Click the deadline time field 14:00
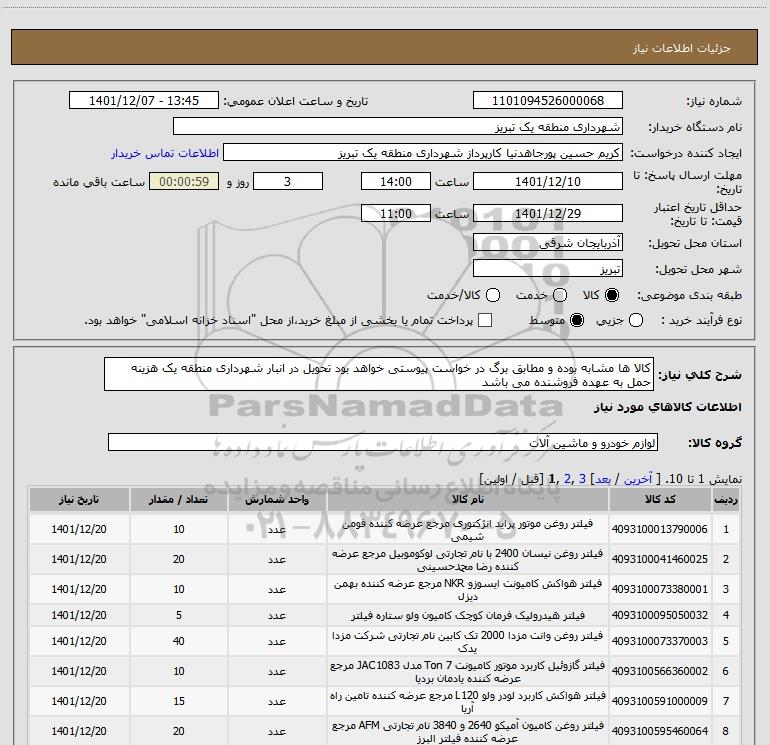 (396, 181)
